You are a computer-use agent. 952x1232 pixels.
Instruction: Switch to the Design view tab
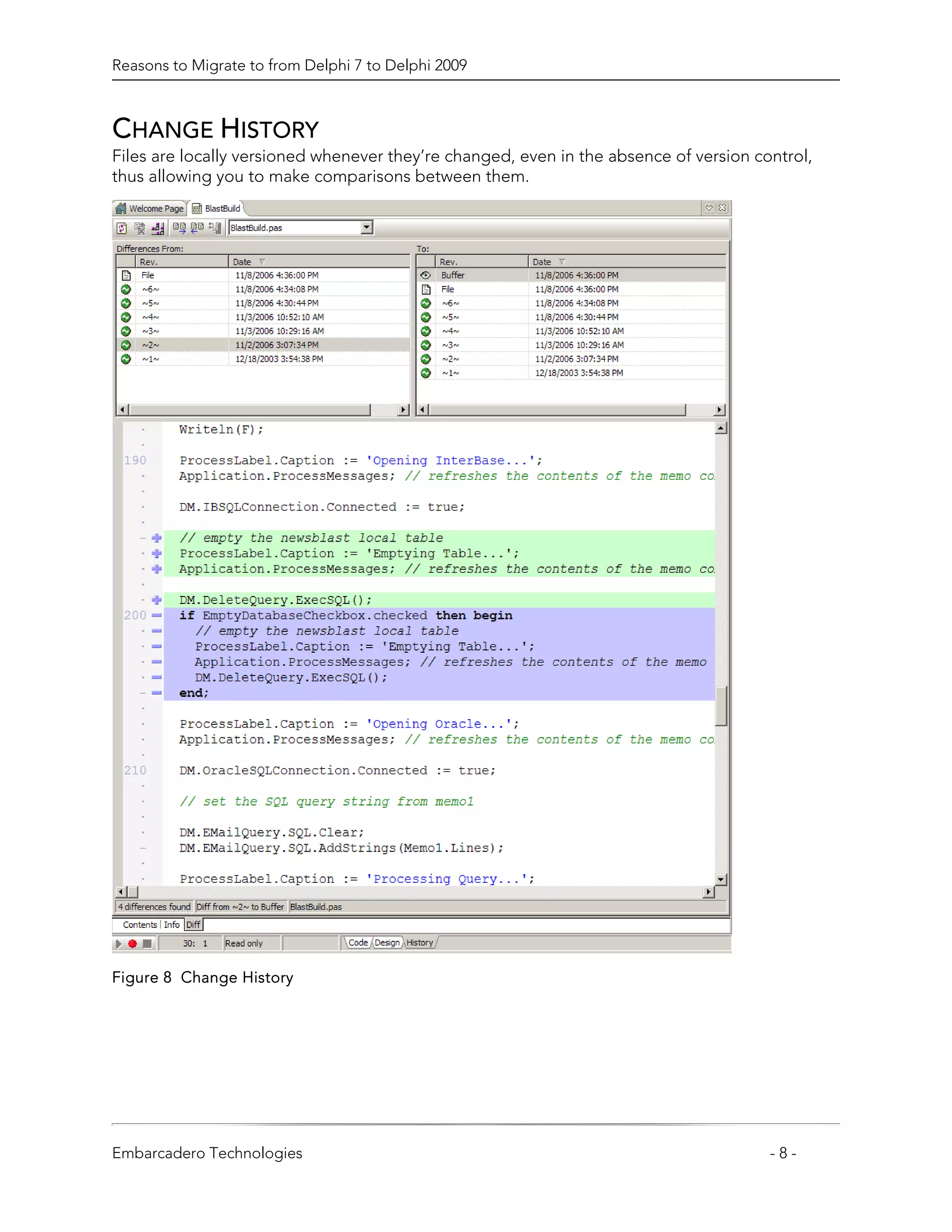(387, 943)
